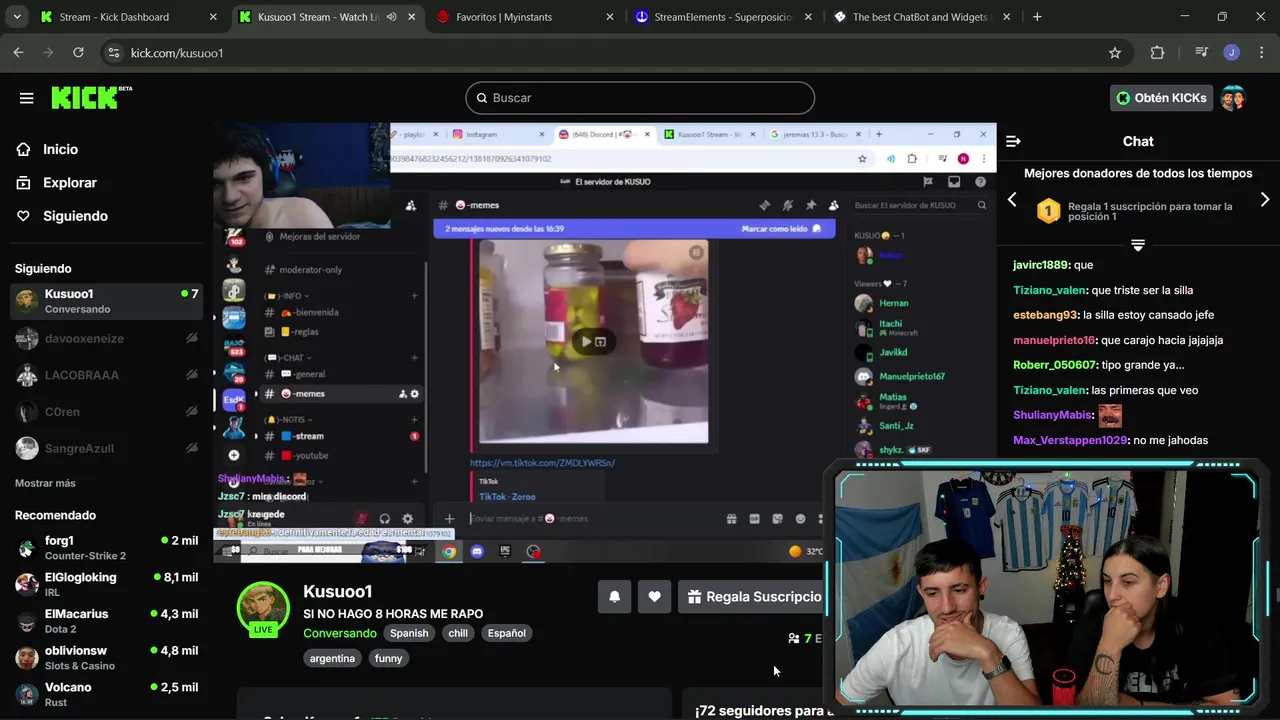
Task: Toggle the follow heart for Kusuoo1
Action: 654,597
